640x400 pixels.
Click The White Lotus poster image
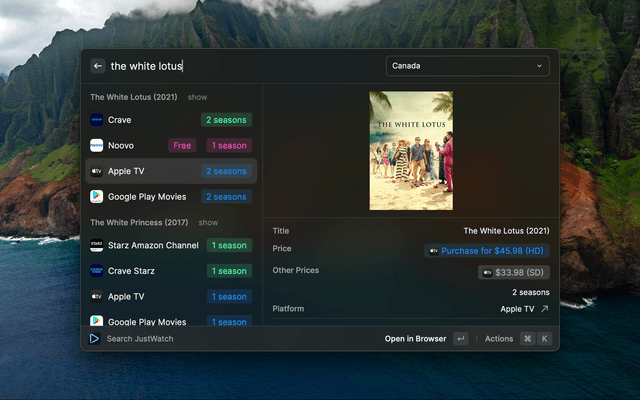point(411,151)
